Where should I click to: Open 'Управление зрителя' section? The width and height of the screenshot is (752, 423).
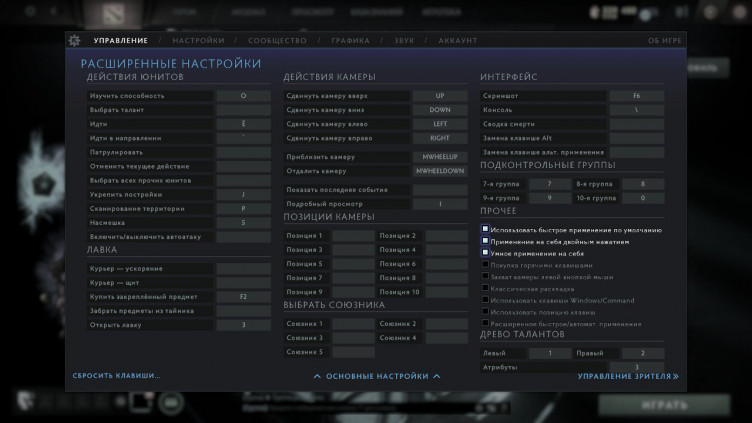pos(628,377)
